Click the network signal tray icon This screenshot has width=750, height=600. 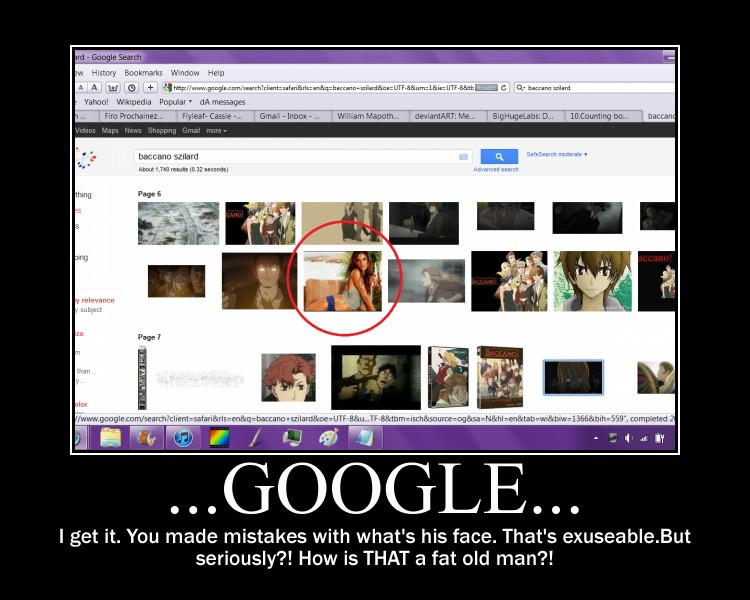click(x=644, y=438)
